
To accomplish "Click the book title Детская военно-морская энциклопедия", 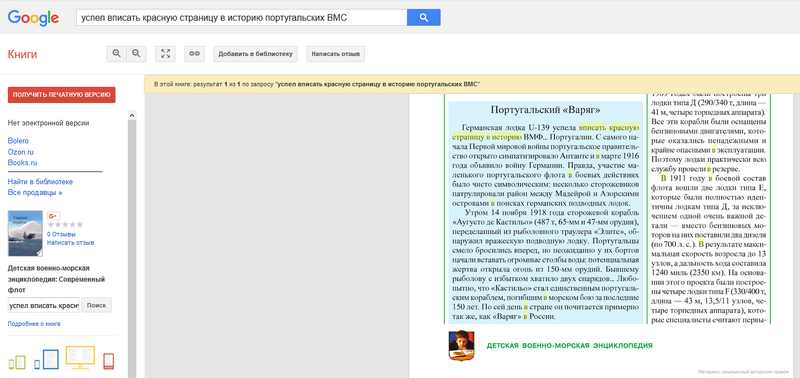I will pos(56,279).
